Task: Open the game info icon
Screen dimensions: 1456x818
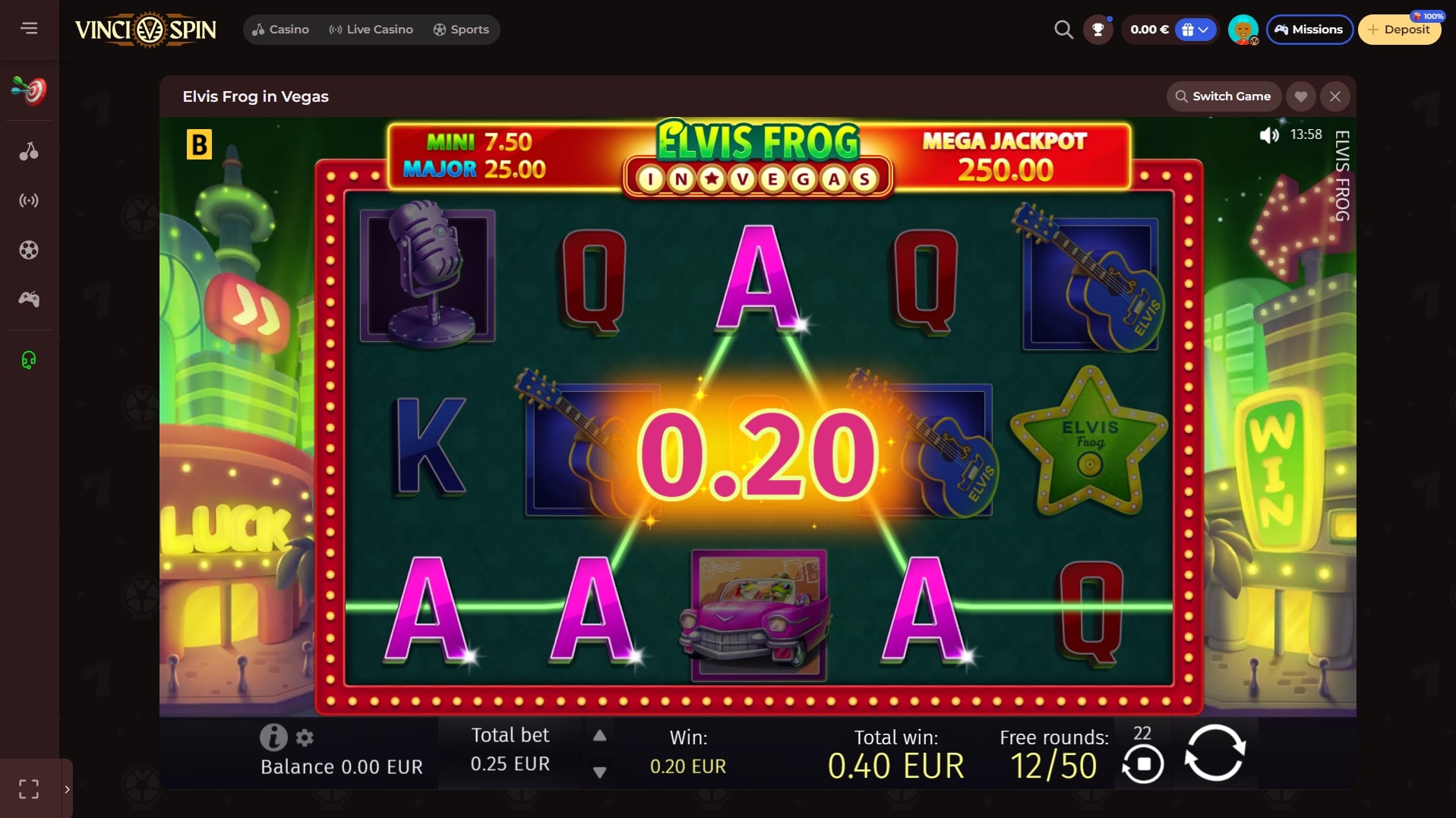Action: (273, 737)
